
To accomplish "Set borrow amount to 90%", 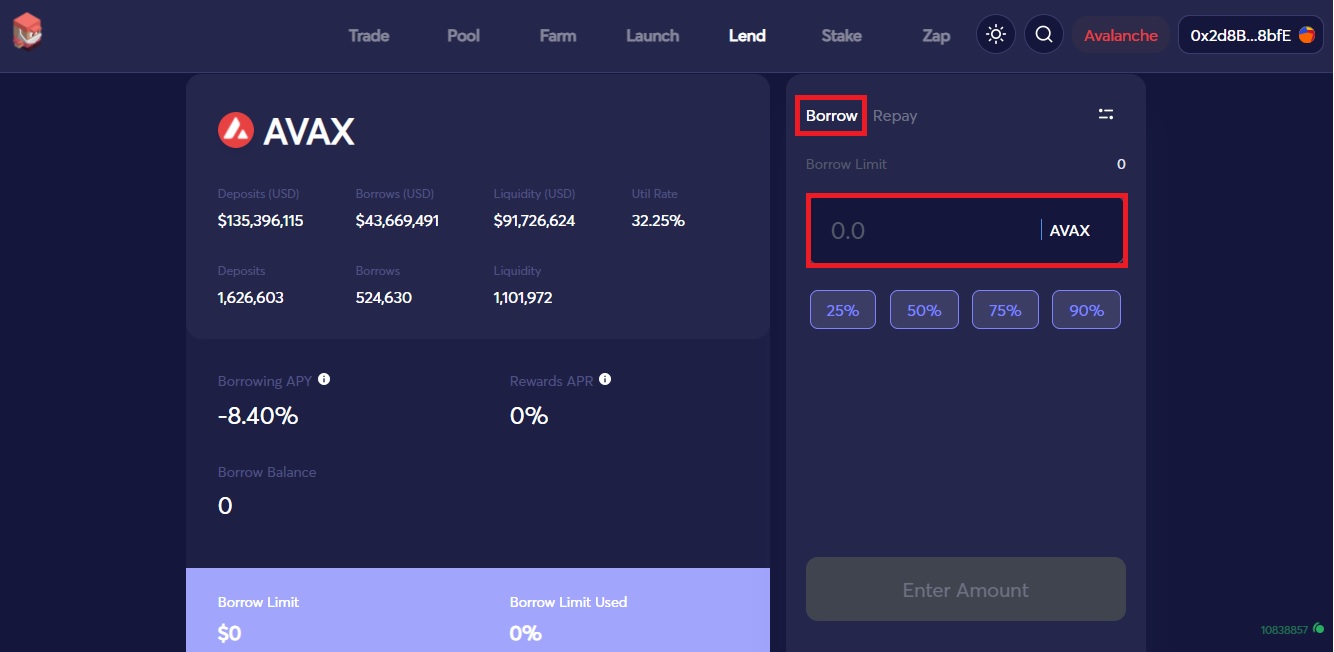I will coord(1086,310).
